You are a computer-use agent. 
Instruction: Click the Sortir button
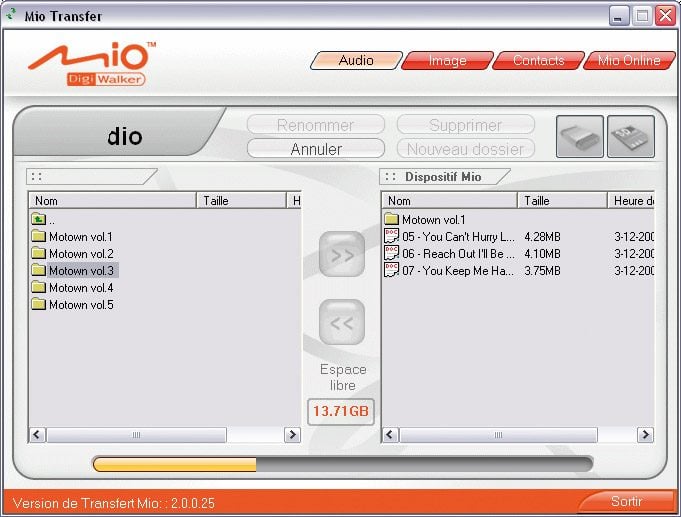[626, 501]
